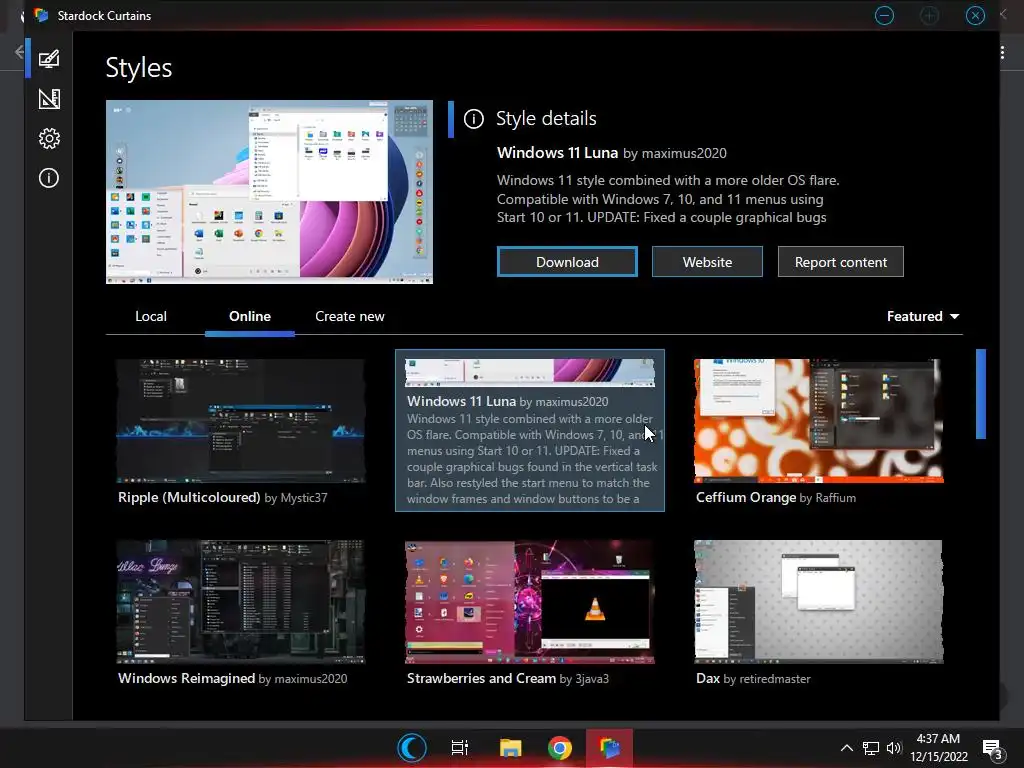Click the large Windows 11 Luna preview image
The height and width of the screenshot is (768, 1024).
pos(269,192)
